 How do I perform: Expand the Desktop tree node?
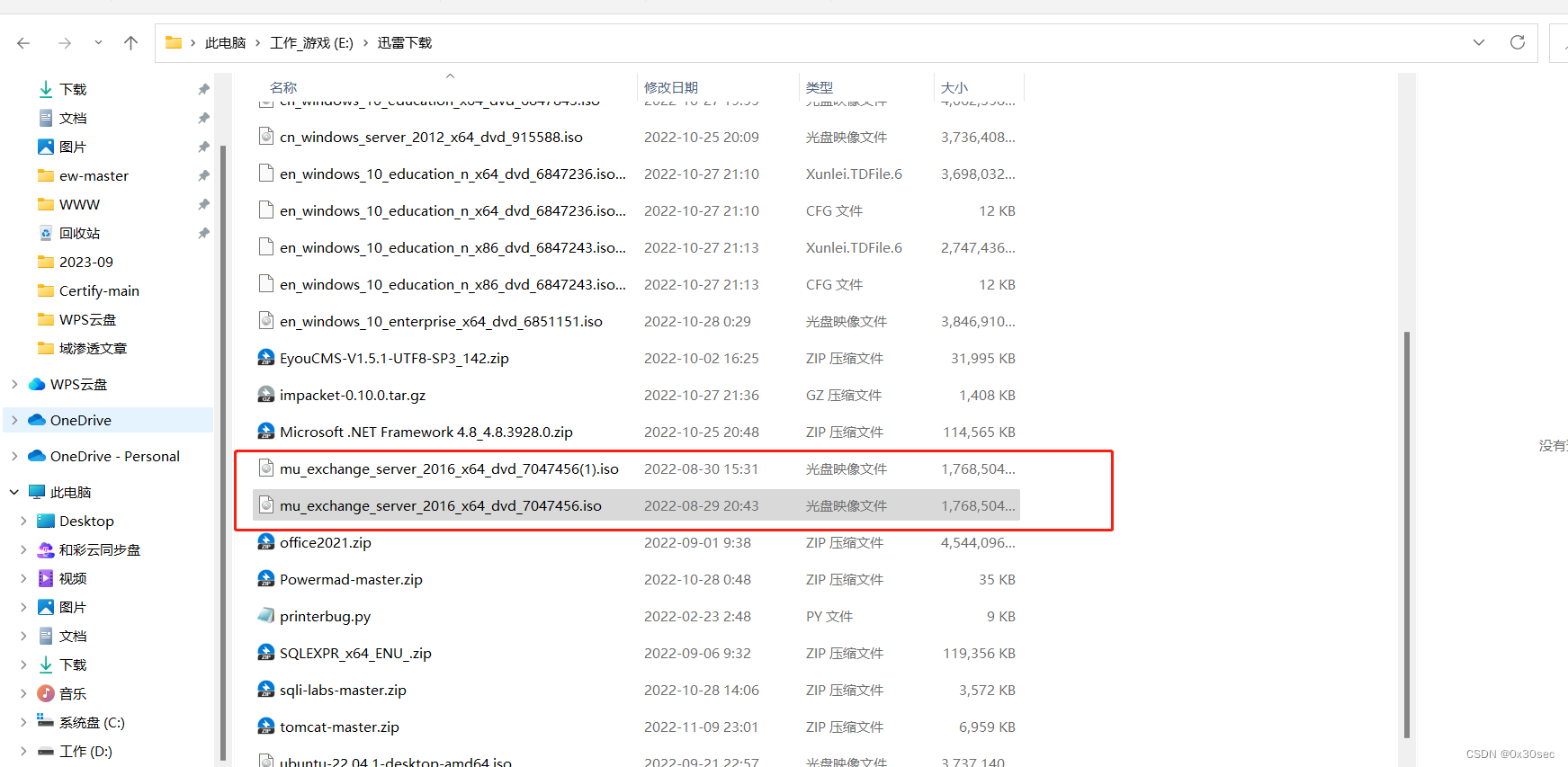23,521
